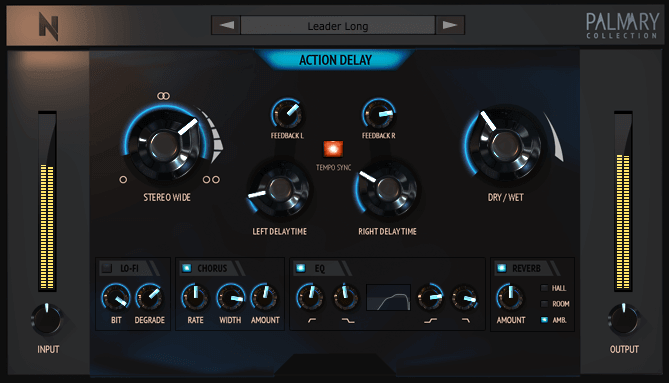Click the Output gain knob
This screenshot has height=383, width=669.
[x=624, y=320]
